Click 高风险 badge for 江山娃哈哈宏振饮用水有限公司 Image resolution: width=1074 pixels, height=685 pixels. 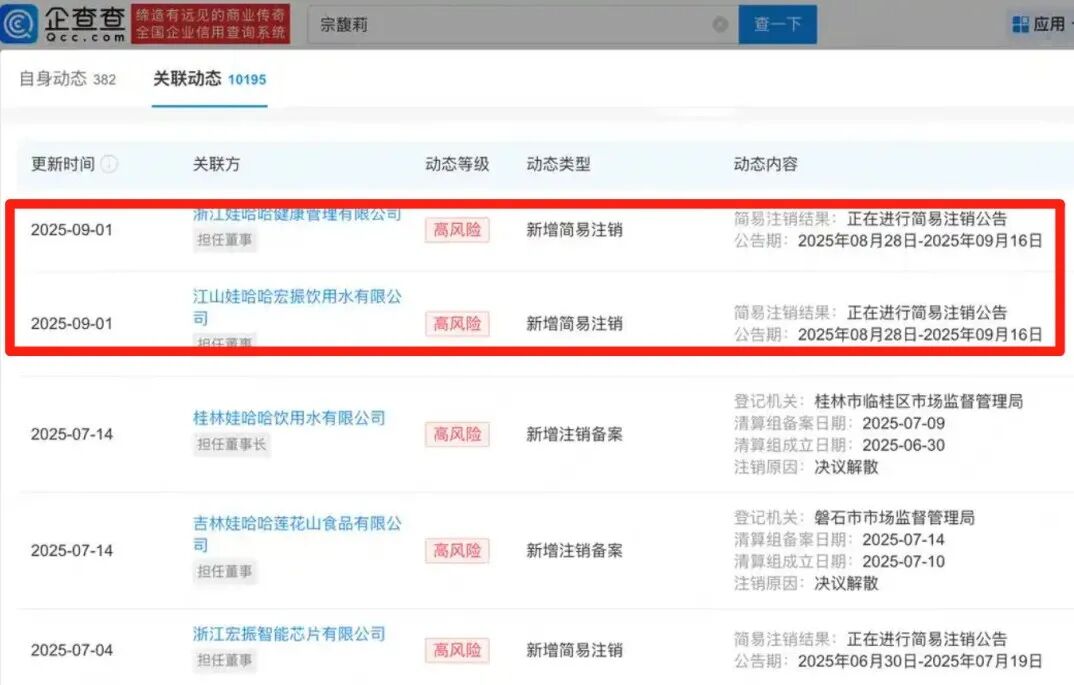pyautogui.click(x=456, y=323)
